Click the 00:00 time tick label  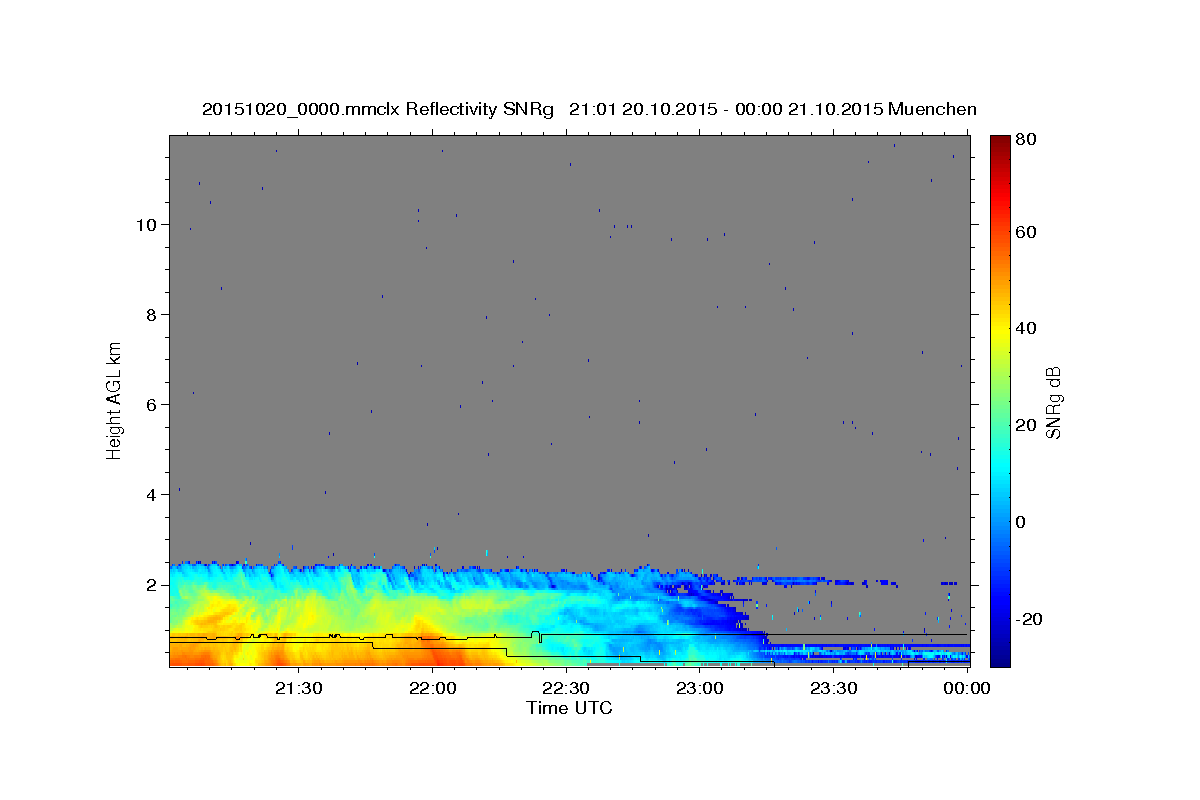coord(967,688)
